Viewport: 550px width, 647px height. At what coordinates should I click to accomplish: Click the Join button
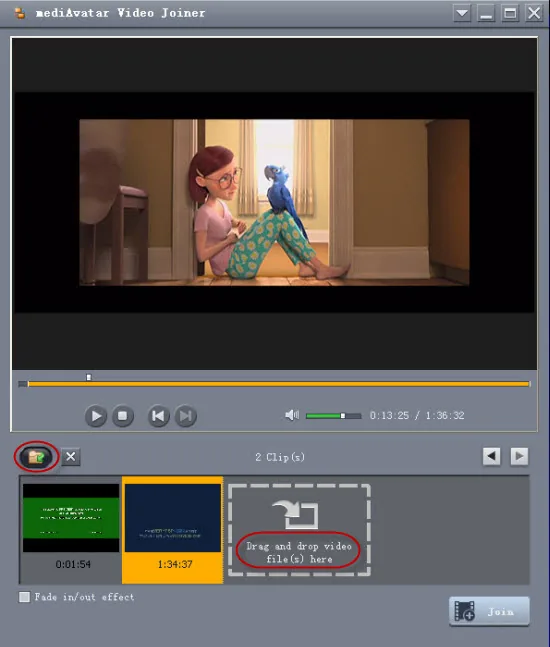pyautogui.click(x=489, y=612)
